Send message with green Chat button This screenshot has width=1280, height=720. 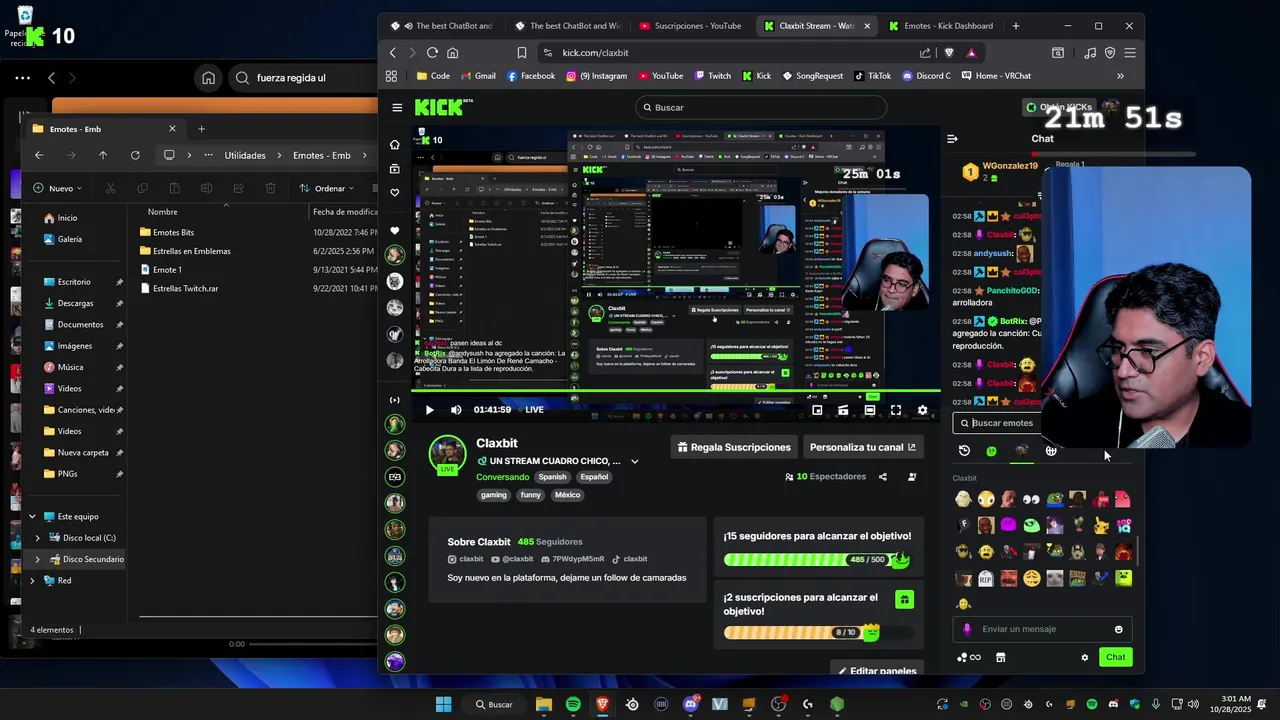(1115, 657)
